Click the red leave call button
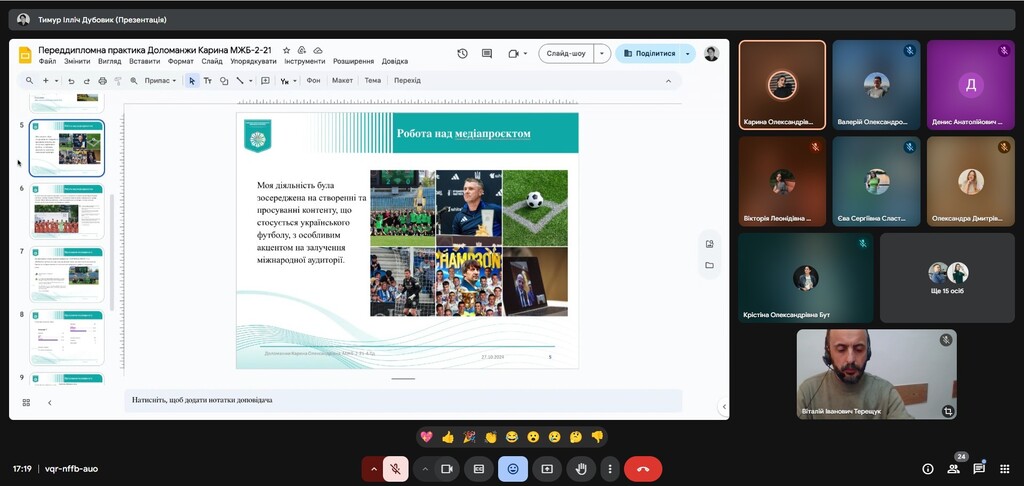This screenshot has height=486, width=1024. pyautogui.click(x=642, y=469)
